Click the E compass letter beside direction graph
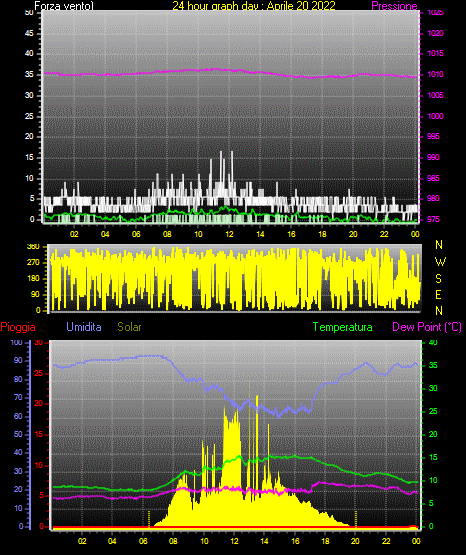This screenshot has width=466, height=555. click(438, 295)
